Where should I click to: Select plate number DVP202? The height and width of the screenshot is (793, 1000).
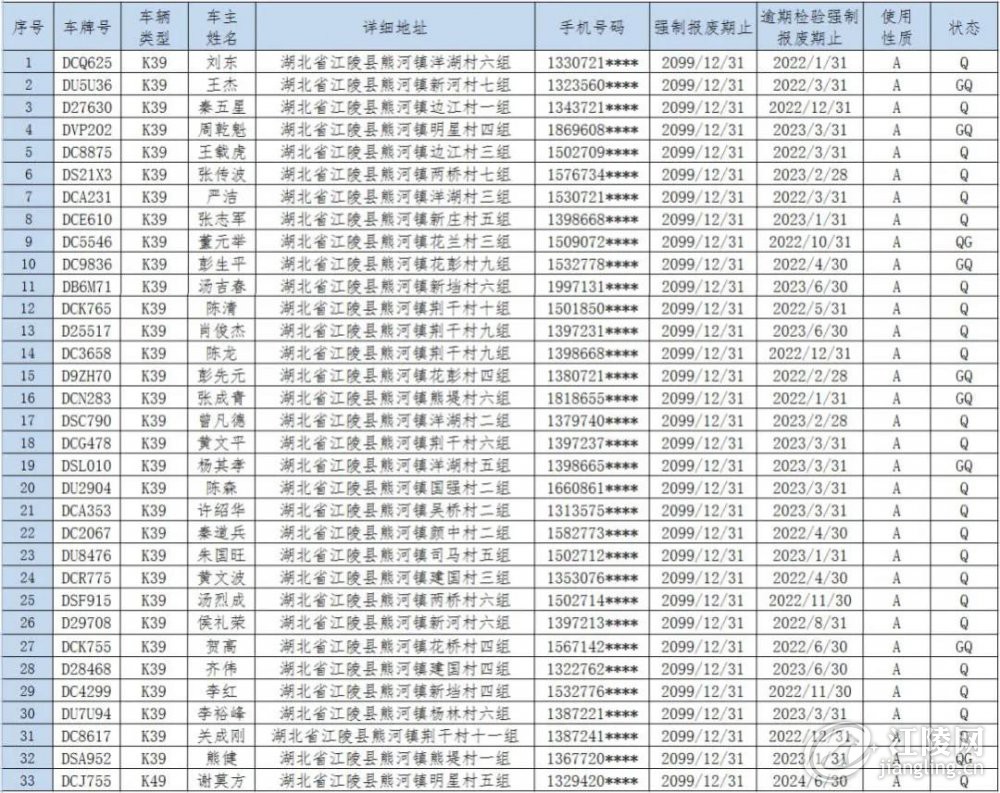point(87,130)
